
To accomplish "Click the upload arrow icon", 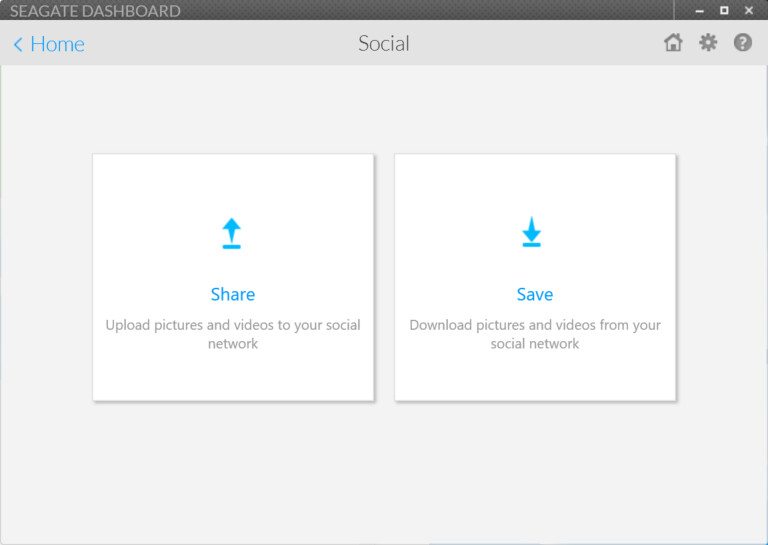I will point(232,233).
